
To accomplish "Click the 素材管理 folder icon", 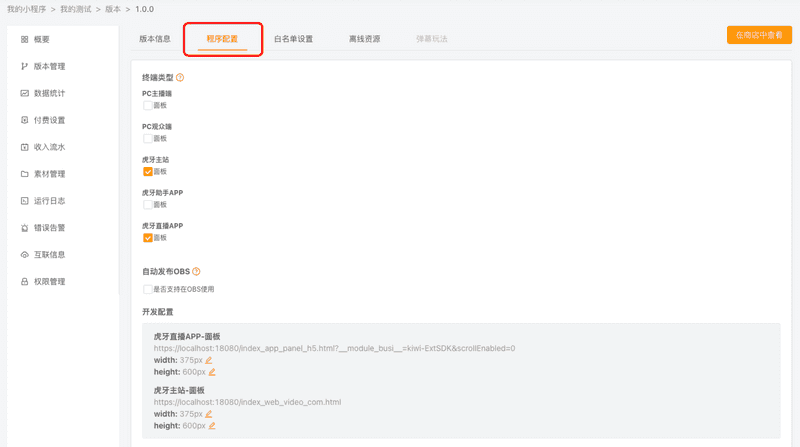I will tap(24, 174).
